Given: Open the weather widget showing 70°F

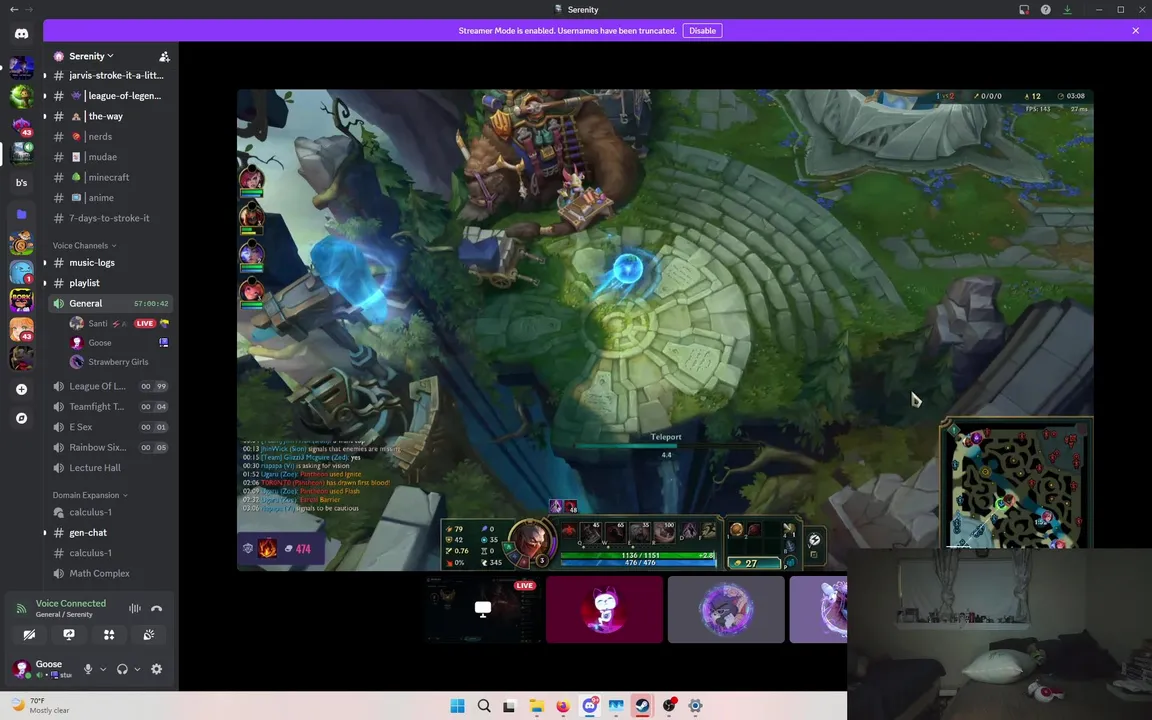Looking at the screenshot, I should (x=41, y=706).
